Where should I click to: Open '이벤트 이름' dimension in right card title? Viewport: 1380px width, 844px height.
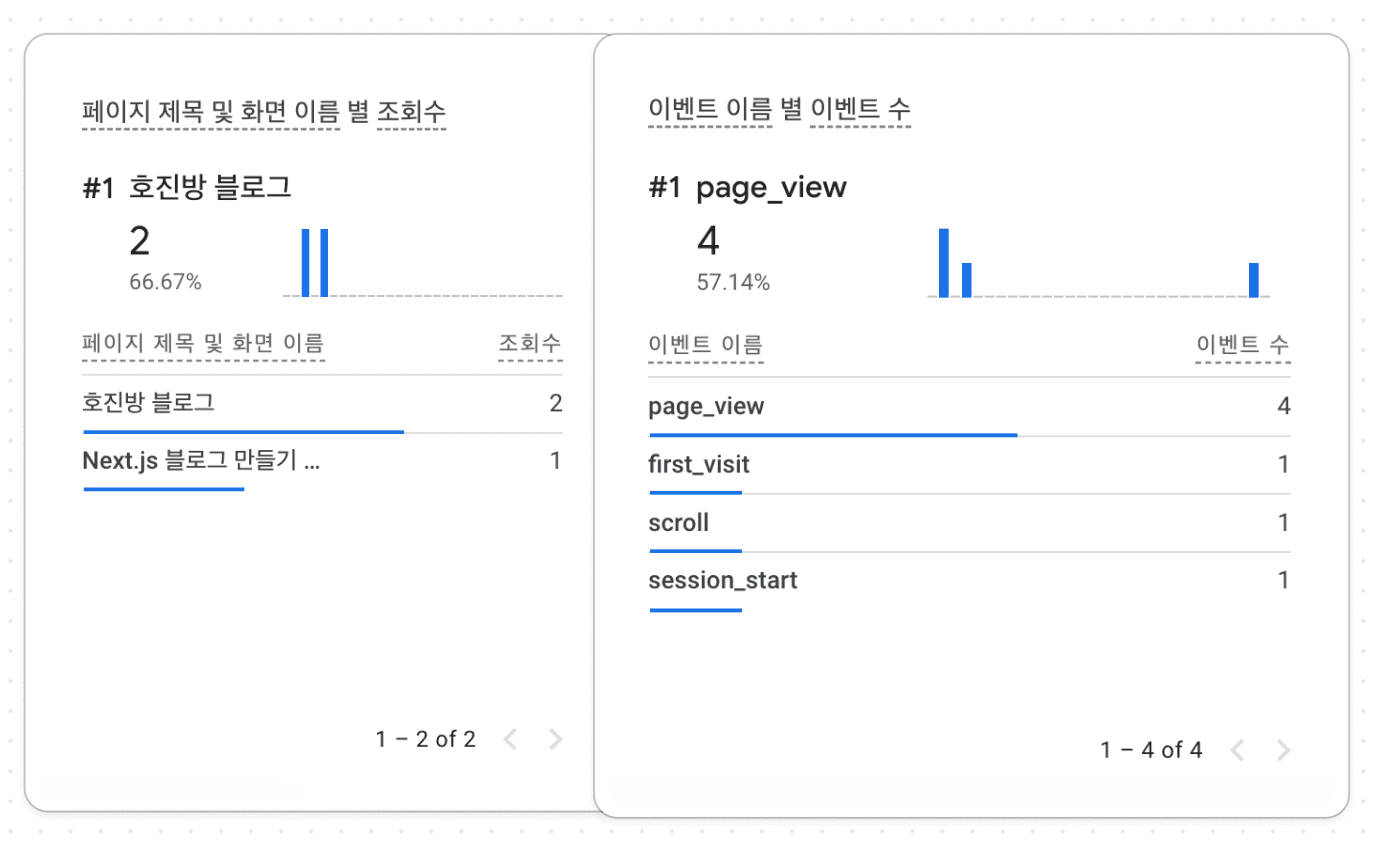[709, 110]
